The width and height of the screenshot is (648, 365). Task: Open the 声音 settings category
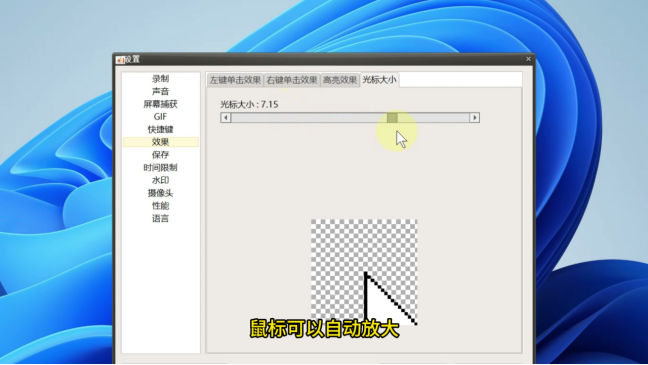[x=160, y=91]
